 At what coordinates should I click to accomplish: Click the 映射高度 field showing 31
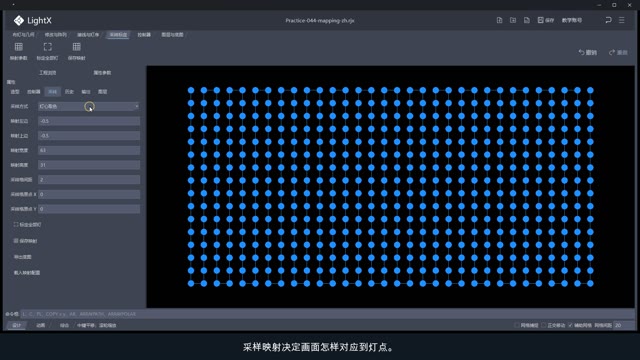[x=89, y=165]
